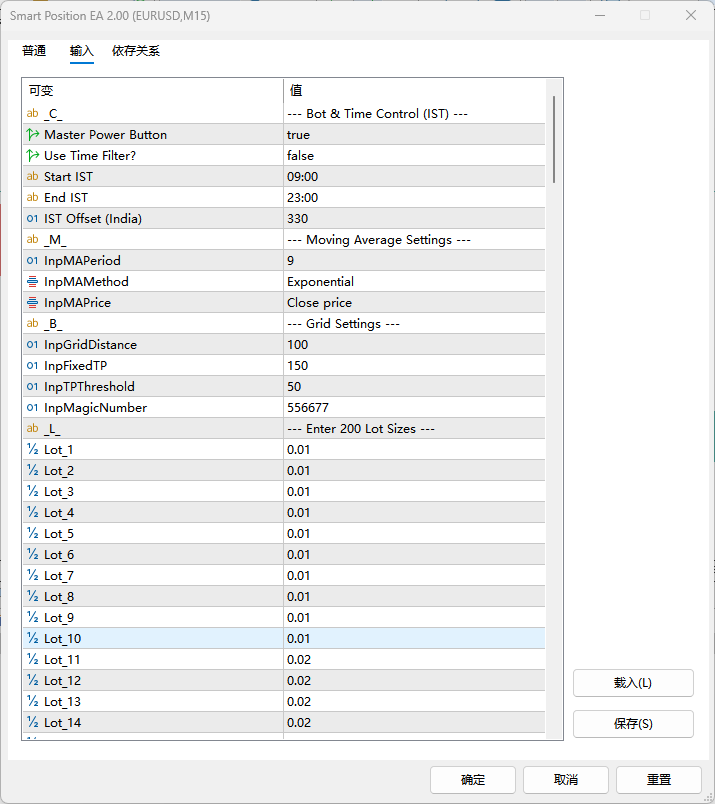The width and height of the screenshot is (715, 804).
Task: Edit the IST Offset value 330
Action: tap(414, 218)
